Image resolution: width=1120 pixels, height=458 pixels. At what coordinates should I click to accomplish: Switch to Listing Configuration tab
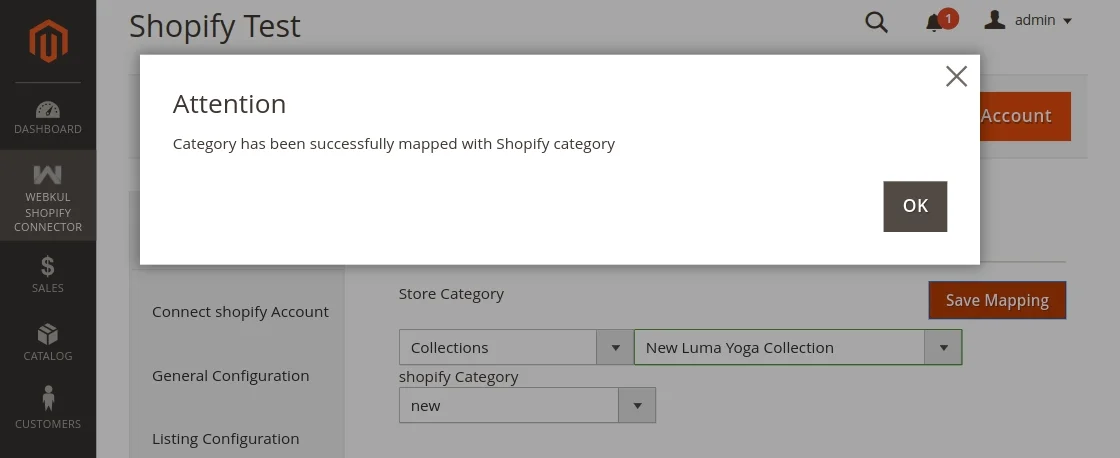[x=226, y=439]
